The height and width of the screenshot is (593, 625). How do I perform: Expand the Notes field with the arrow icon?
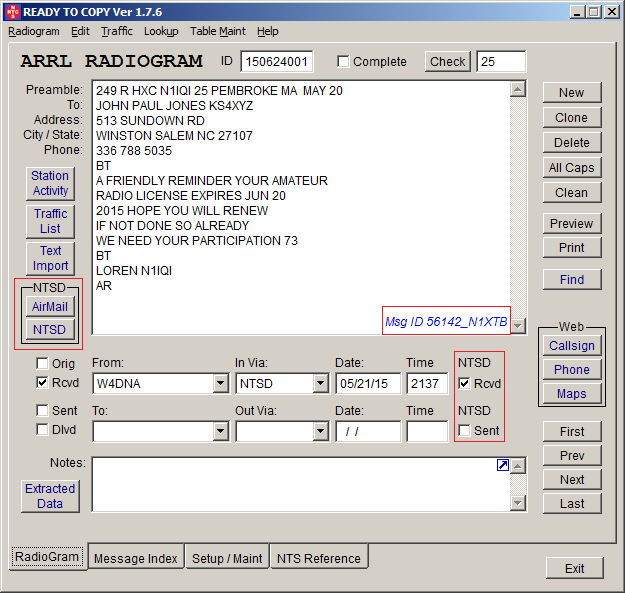click(503, 465)
